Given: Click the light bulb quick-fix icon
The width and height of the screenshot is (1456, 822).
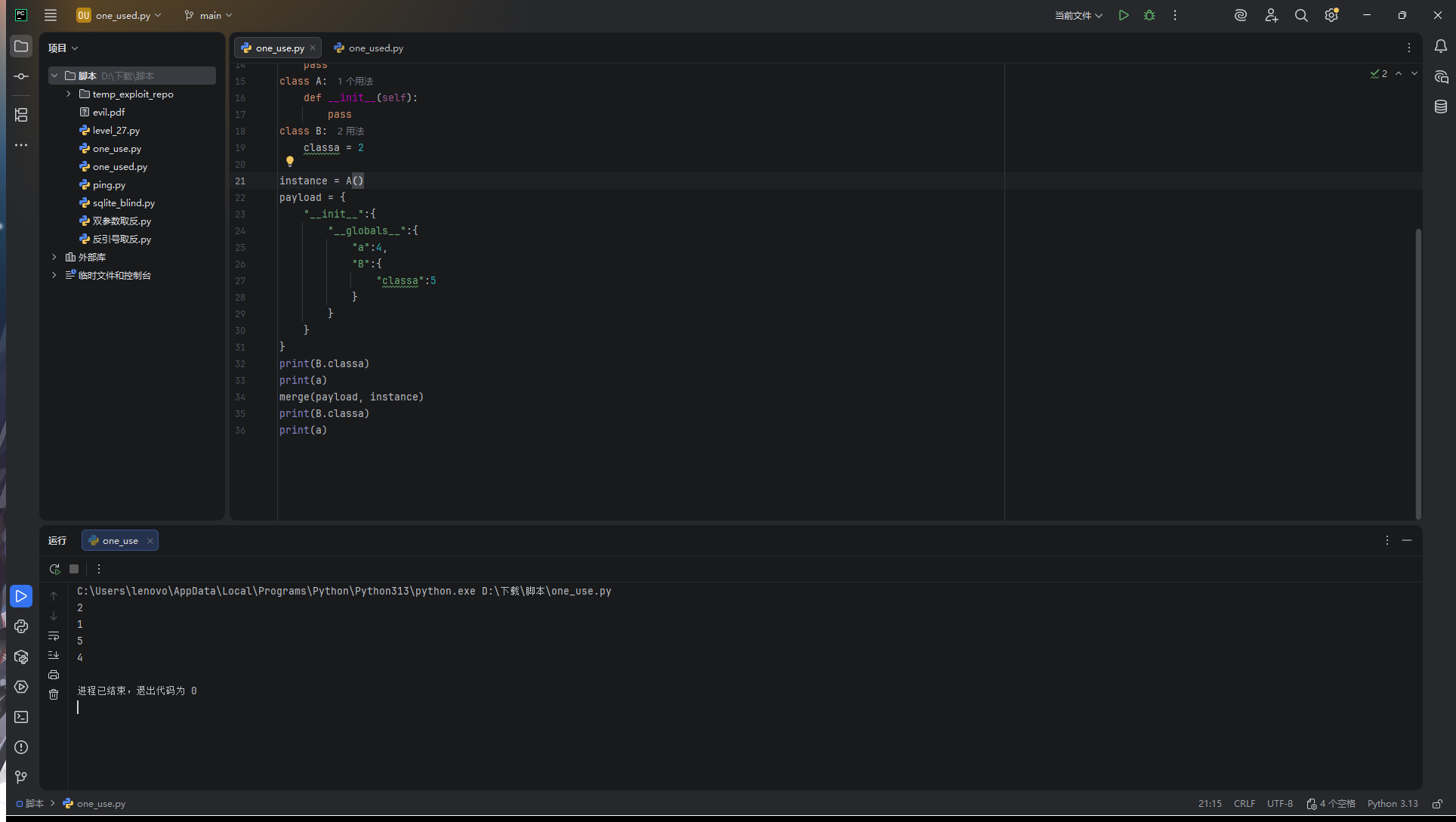Looking at the screenshot, I should click(x=290, y=161).
